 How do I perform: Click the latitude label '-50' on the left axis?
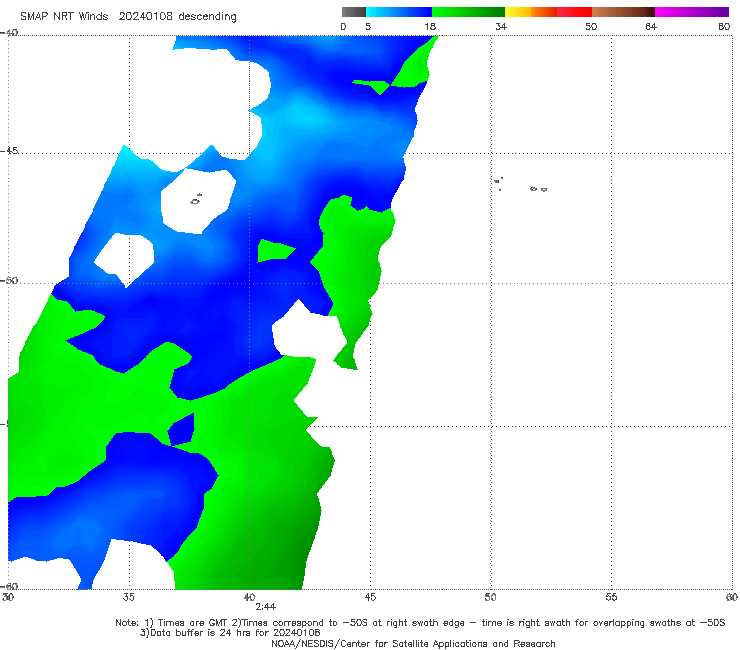point(9,281)
